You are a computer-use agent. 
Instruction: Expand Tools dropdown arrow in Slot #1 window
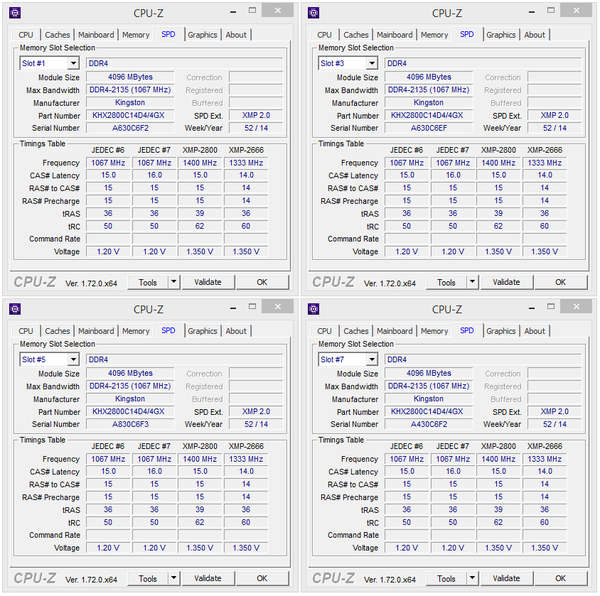174,282
